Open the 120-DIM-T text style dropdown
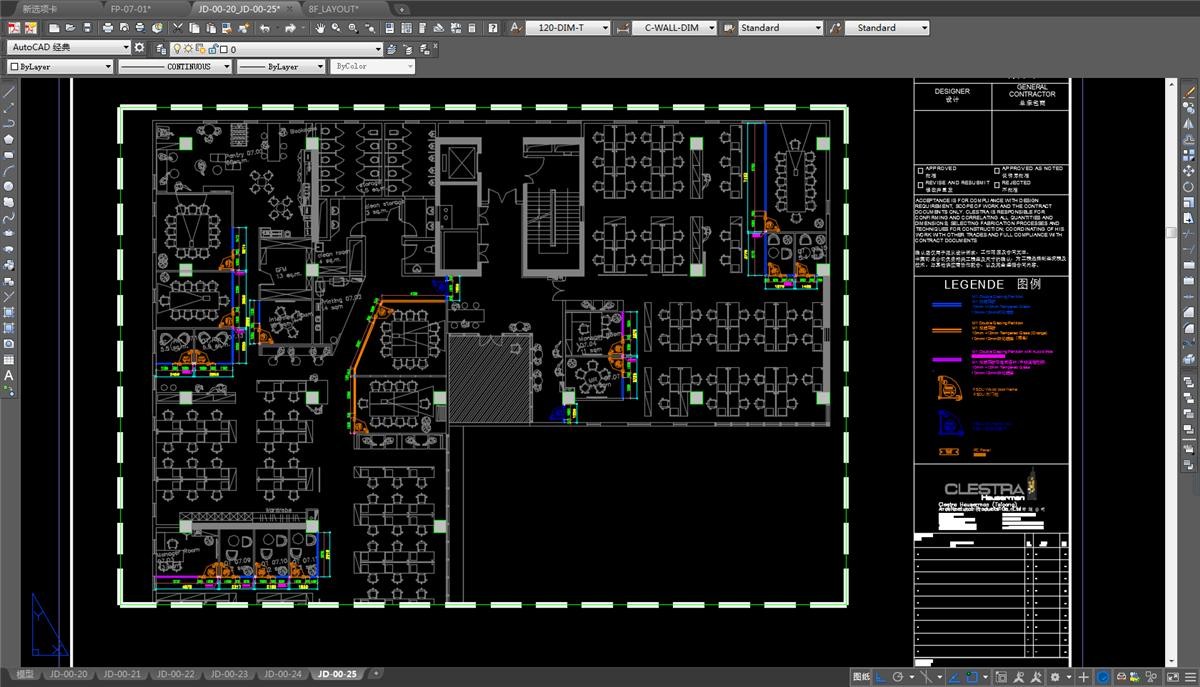Screen dimensions: 1200x687 pyautogui.click(x=567, y=28)
